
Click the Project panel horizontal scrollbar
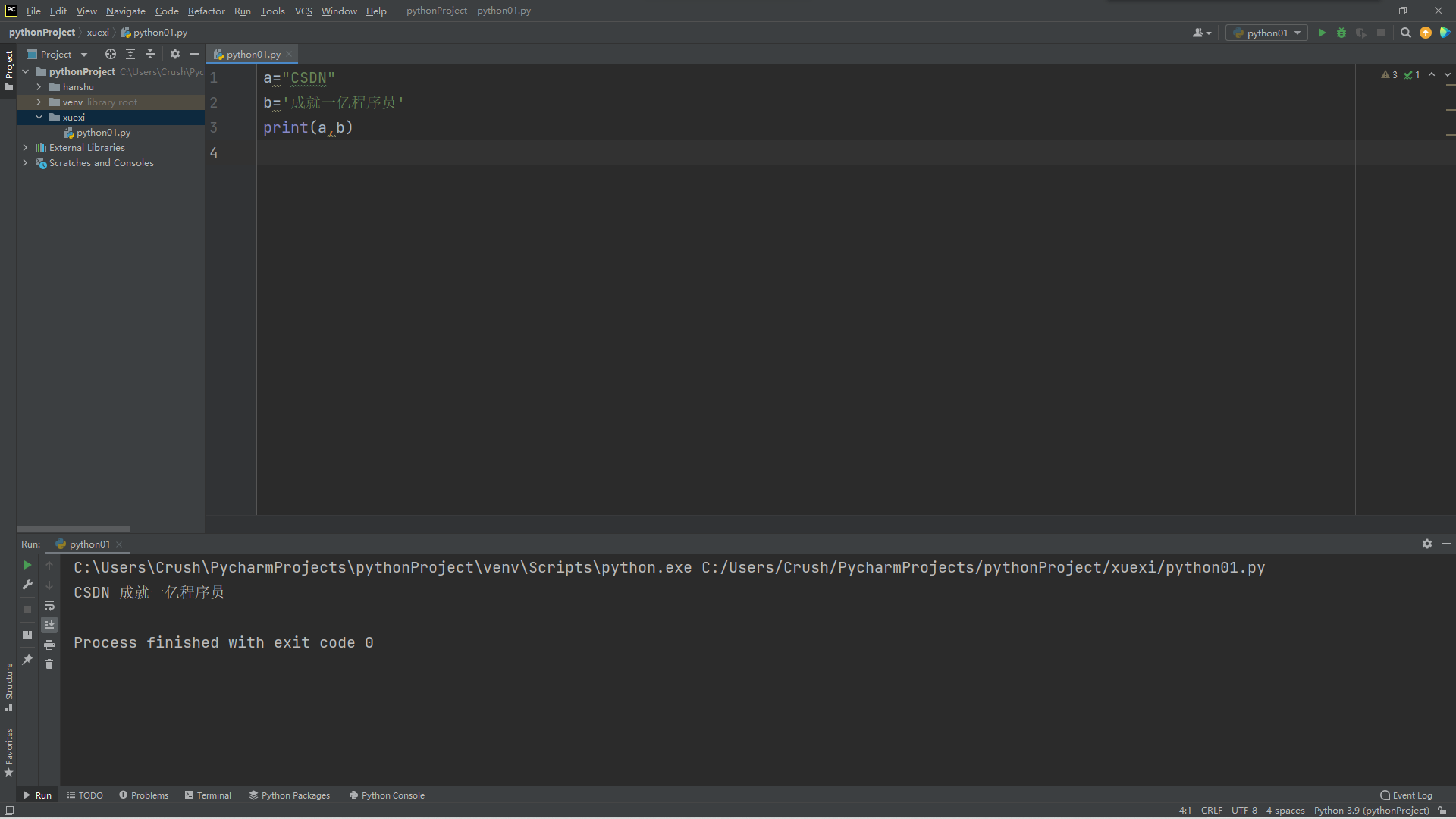click(74, 529)
